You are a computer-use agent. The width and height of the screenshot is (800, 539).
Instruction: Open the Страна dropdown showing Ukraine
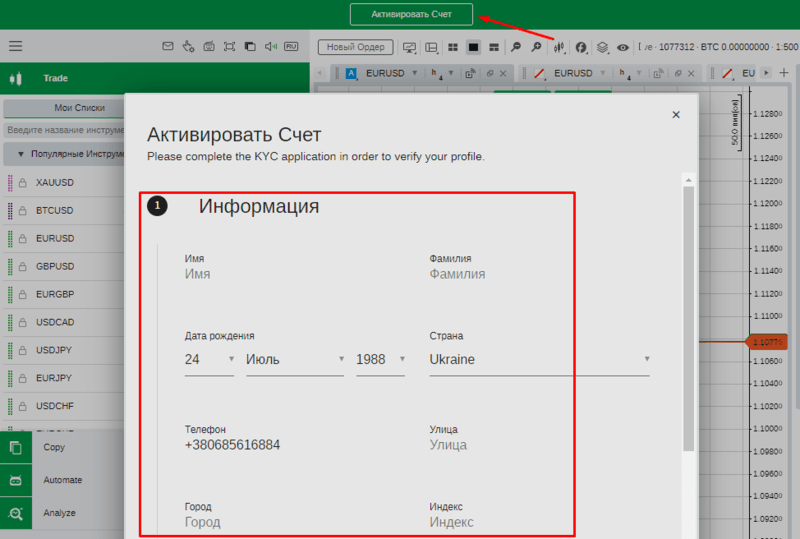pyautogui.click(x=539, y=360)
